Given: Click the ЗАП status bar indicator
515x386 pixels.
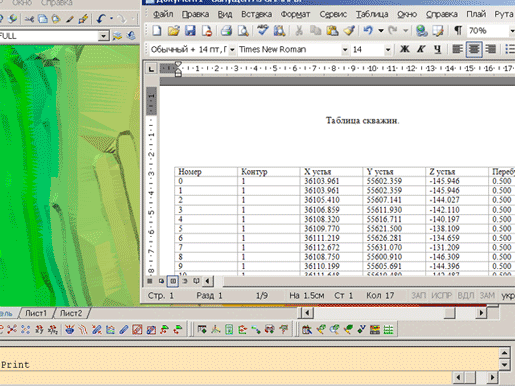Looking at the screenshot, I should [x=418, y=295].
